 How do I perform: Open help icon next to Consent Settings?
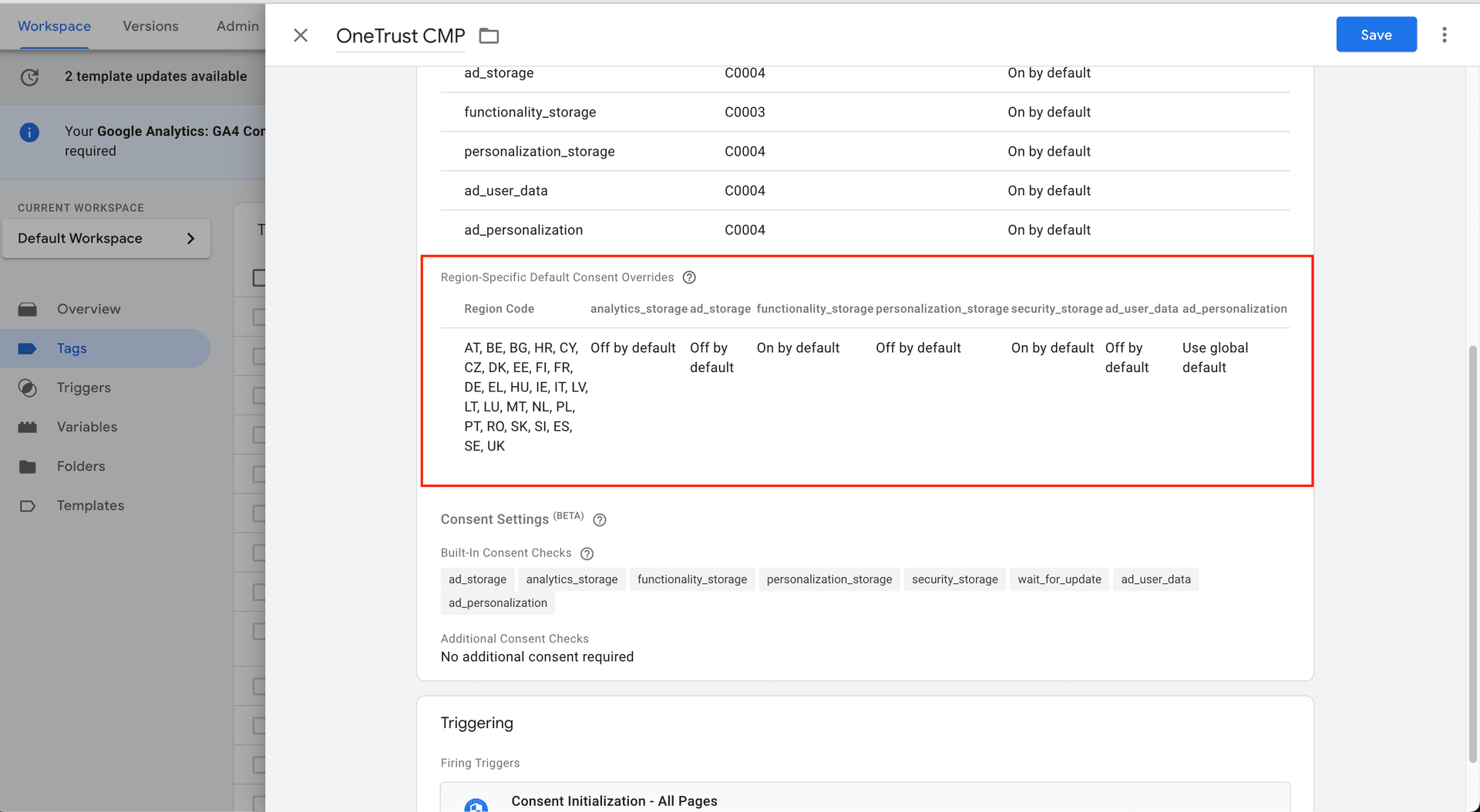tap(600, 520)
